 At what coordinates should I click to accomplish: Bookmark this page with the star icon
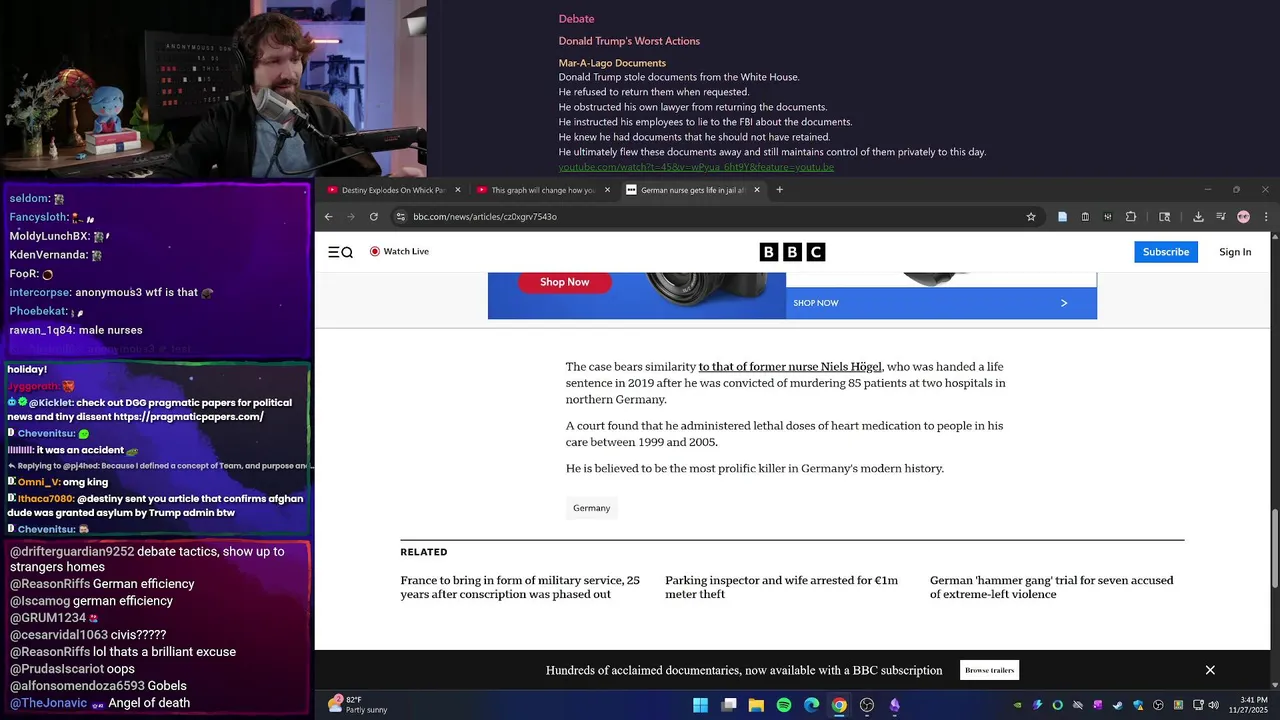[1031, 216]
